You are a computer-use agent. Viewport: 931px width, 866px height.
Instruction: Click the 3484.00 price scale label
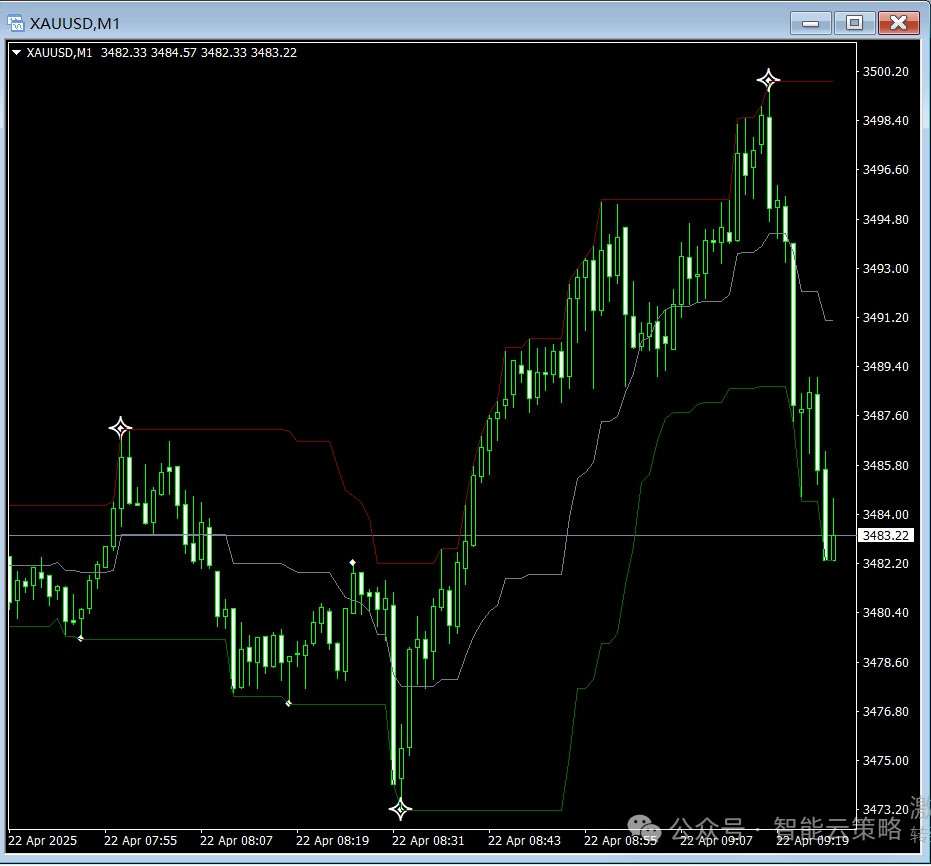click(885, 514)
